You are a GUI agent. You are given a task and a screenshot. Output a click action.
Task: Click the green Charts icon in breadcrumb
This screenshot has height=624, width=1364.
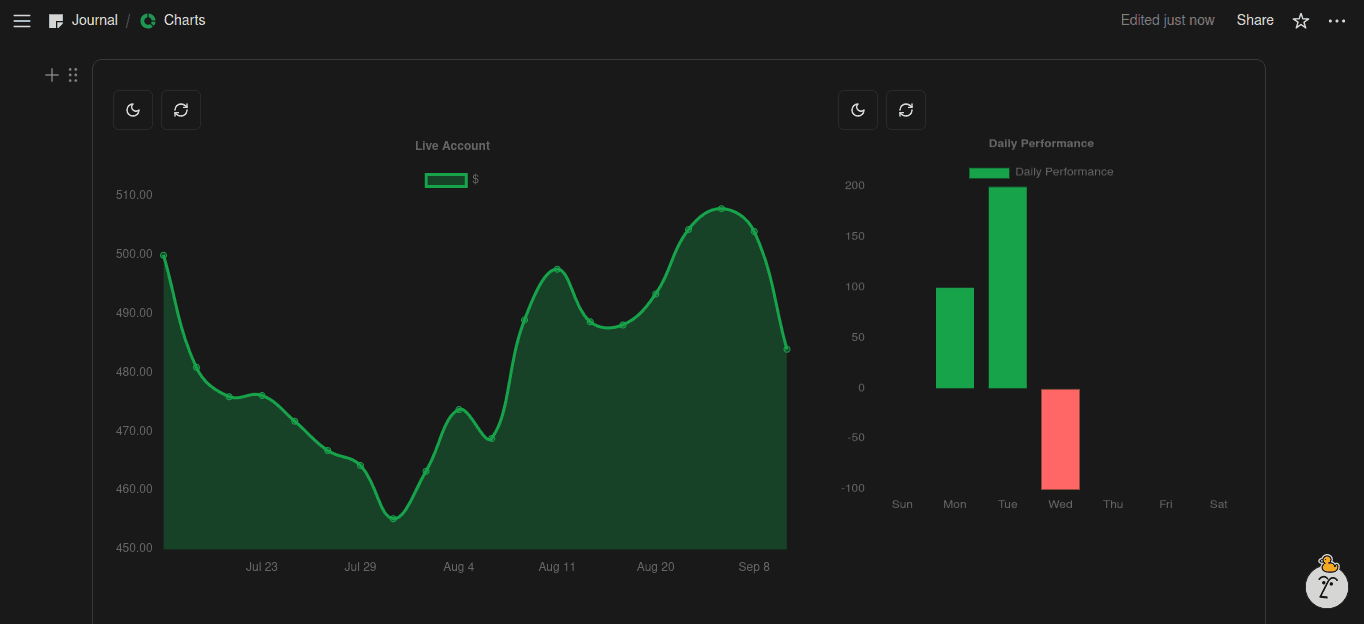point(146,20)
